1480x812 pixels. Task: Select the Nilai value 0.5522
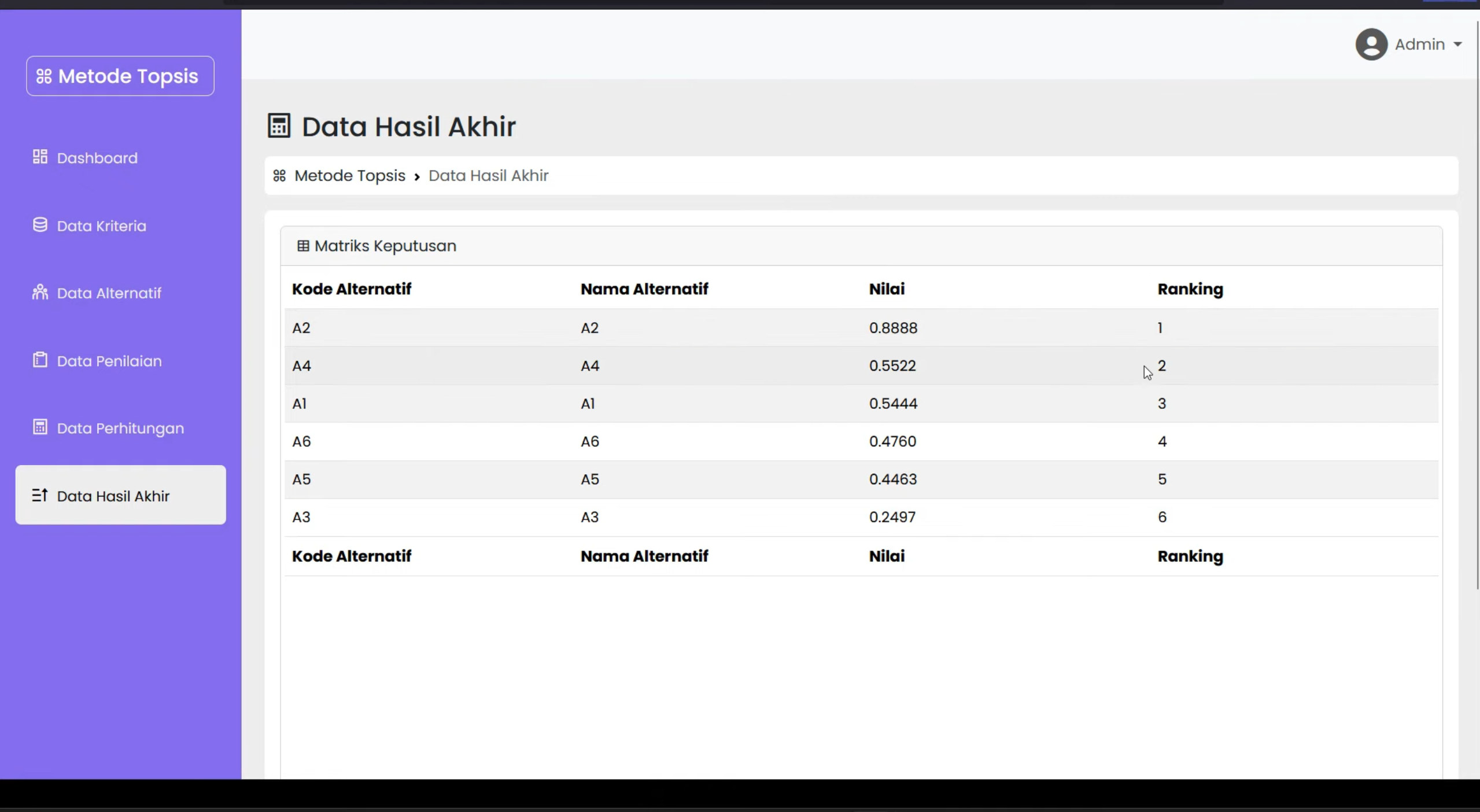pos(892,366)
